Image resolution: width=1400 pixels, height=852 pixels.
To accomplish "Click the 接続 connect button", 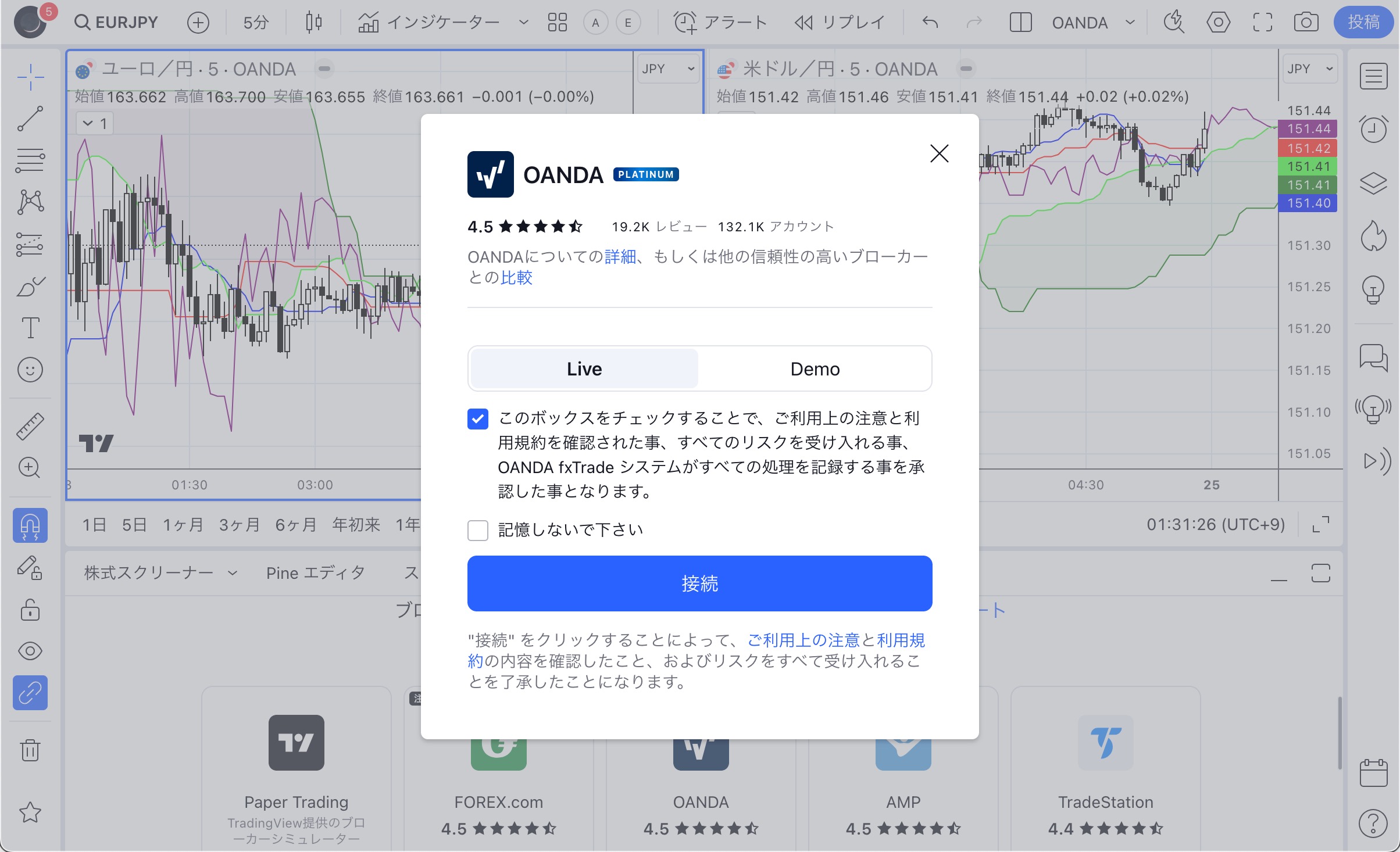I will point(700,583).
